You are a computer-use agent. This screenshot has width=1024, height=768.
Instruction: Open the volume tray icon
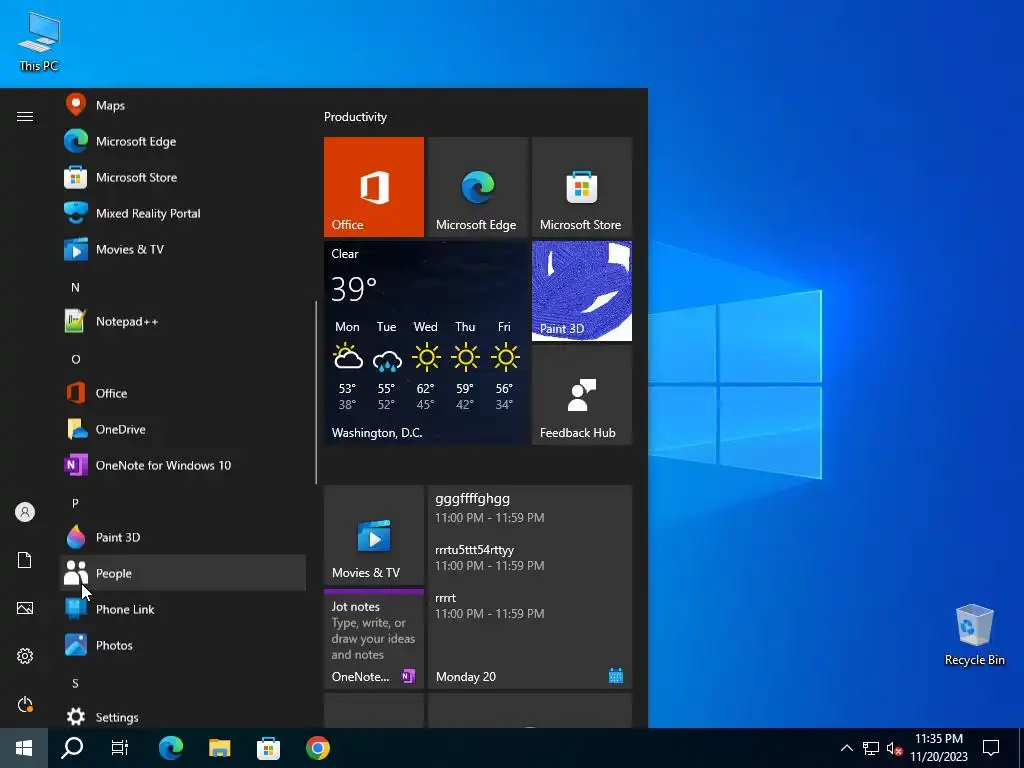894,748
